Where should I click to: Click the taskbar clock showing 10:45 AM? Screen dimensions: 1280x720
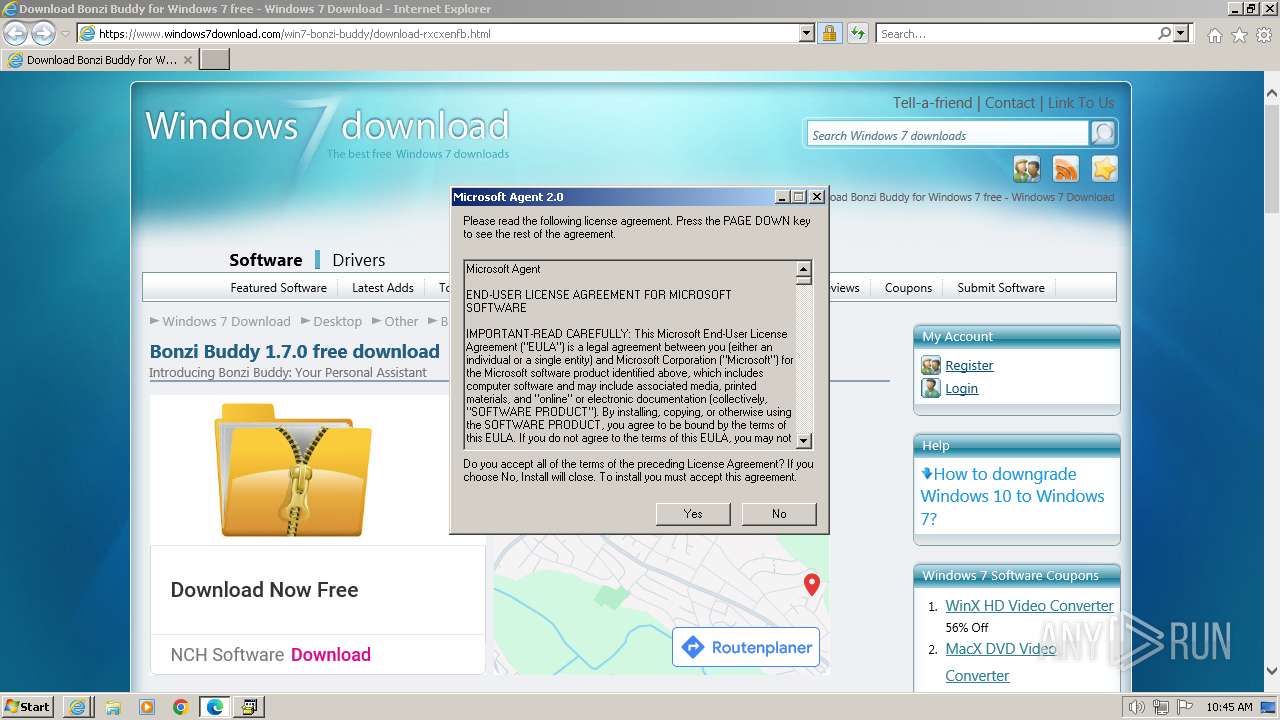click(1229, 707)
